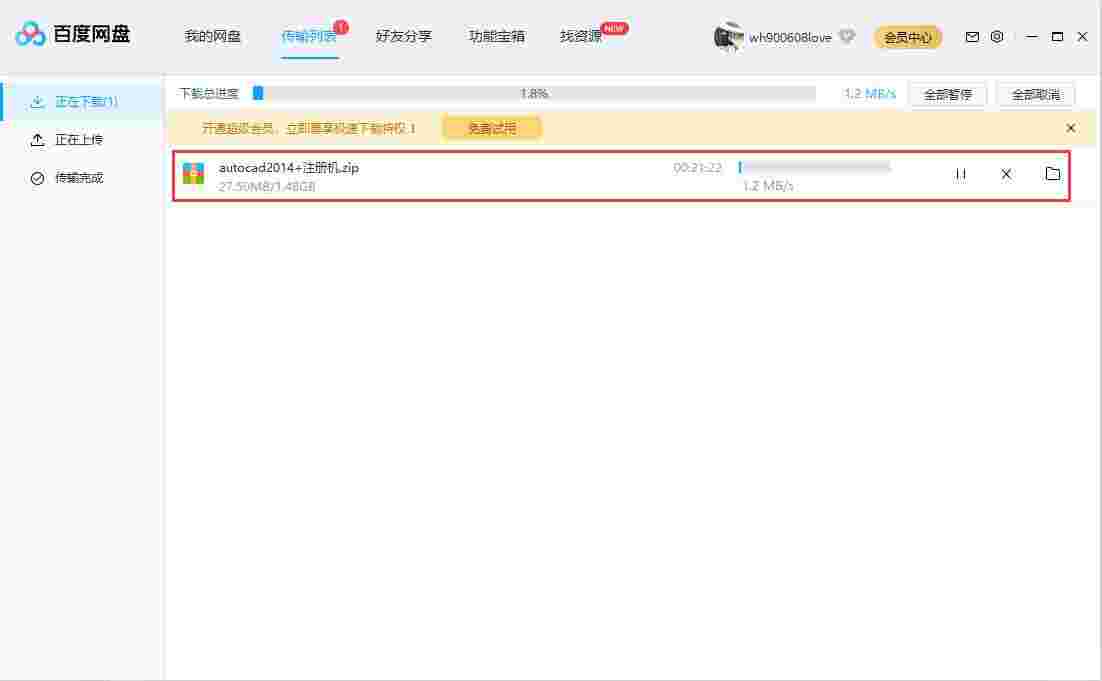1102x681 pixels.
Task: Cancel the autocad2014 download
Action: pos(1006,174)
